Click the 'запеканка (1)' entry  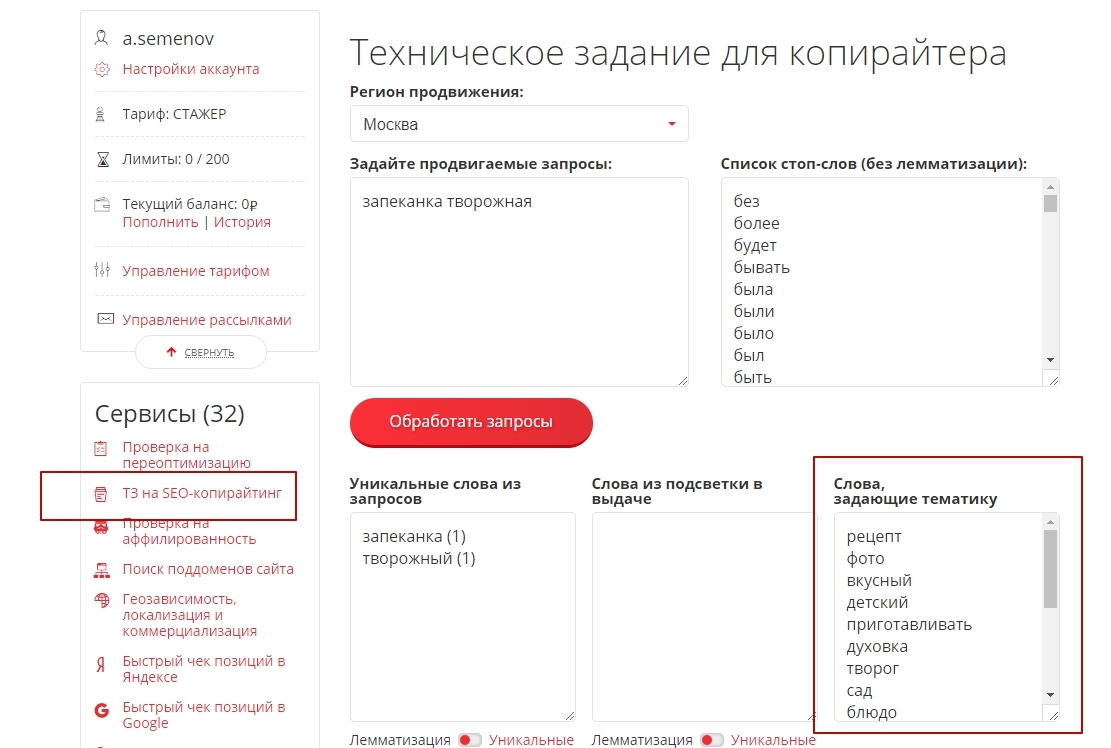pyautogui.click(x=414, y=536)
